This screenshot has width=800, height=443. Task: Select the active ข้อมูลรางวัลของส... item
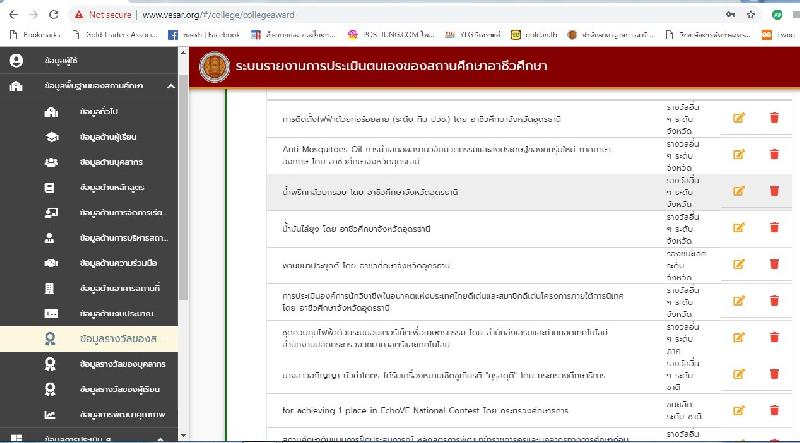(89, 339)
